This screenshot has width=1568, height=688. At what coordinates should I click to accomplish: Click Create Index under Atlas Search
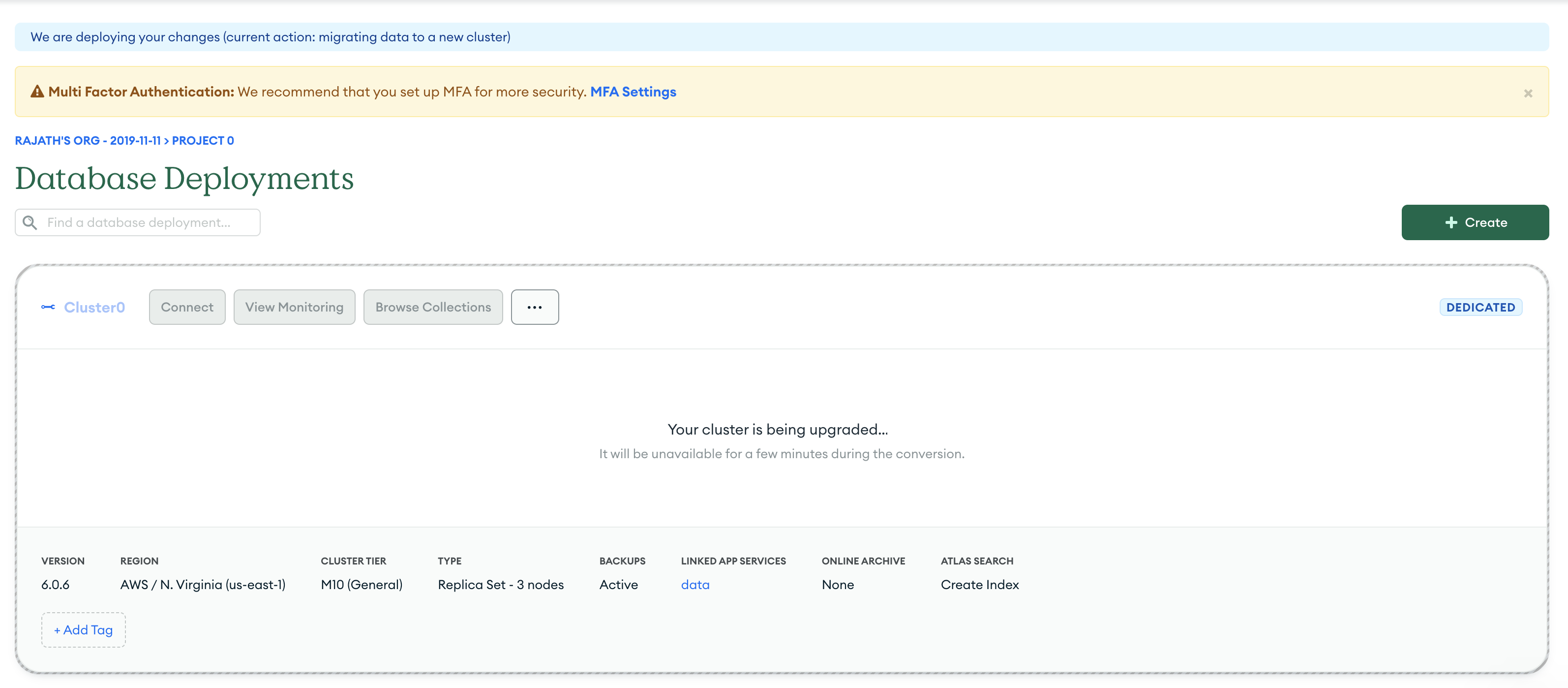click(x=979, y=585)
